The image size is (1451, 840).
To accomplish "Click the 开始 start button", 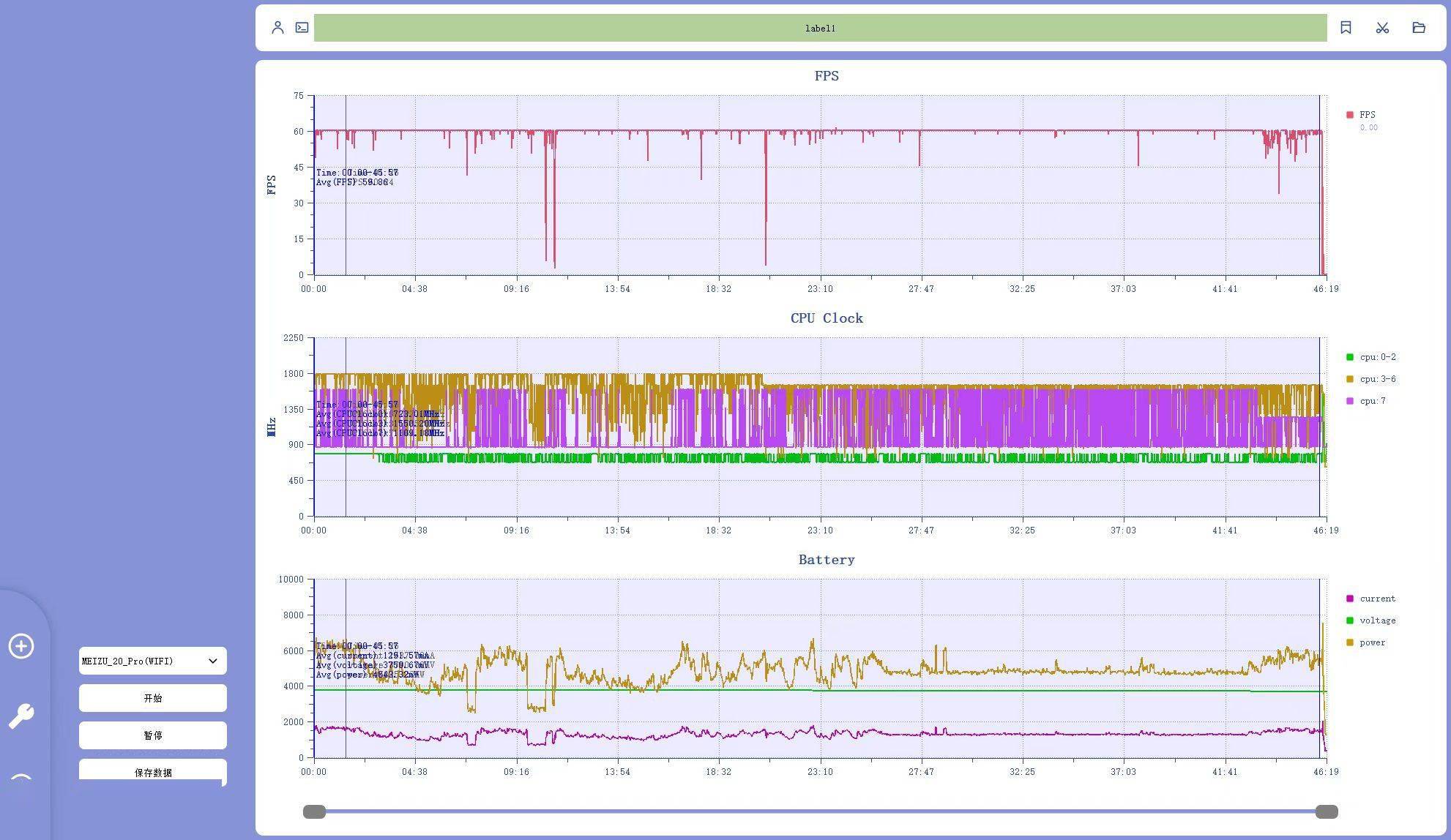I will point(153,698).
